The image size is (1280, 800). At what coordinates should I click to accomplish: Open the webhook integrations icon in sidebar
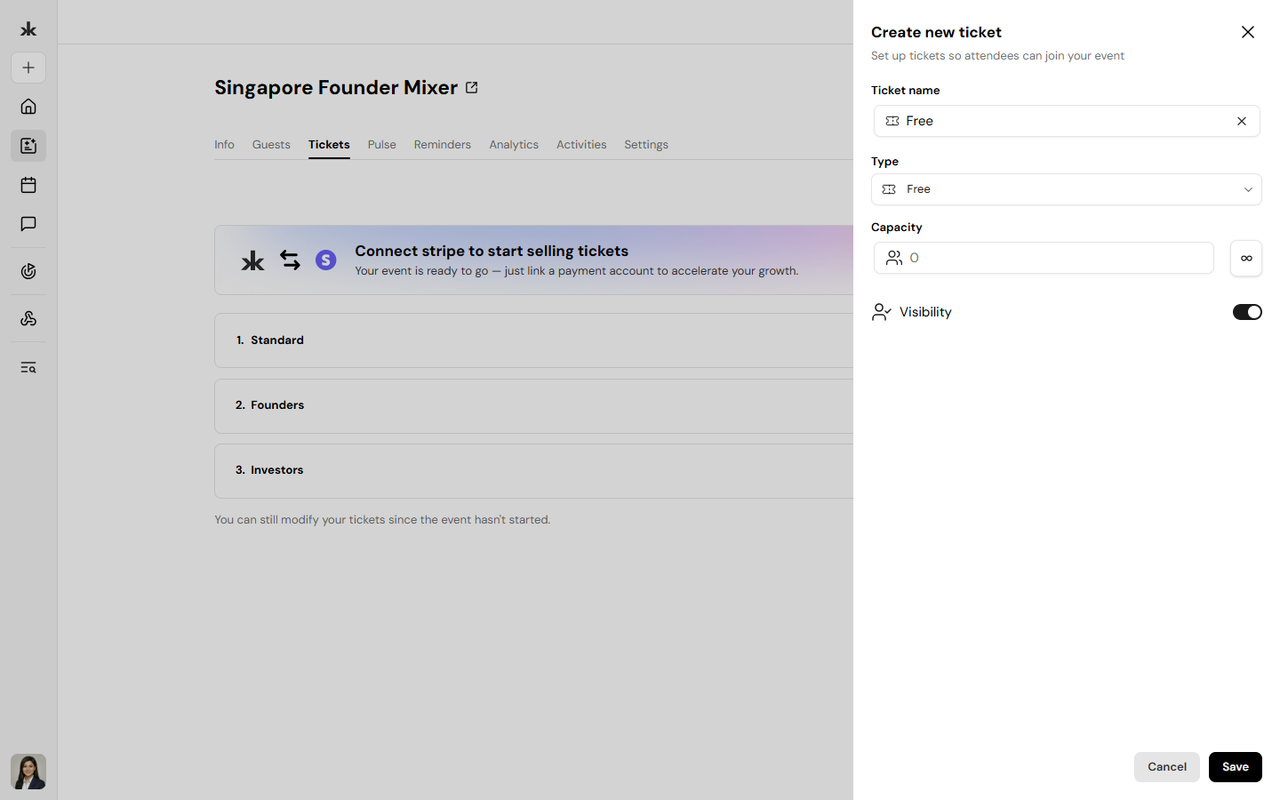tap(28, 319)
